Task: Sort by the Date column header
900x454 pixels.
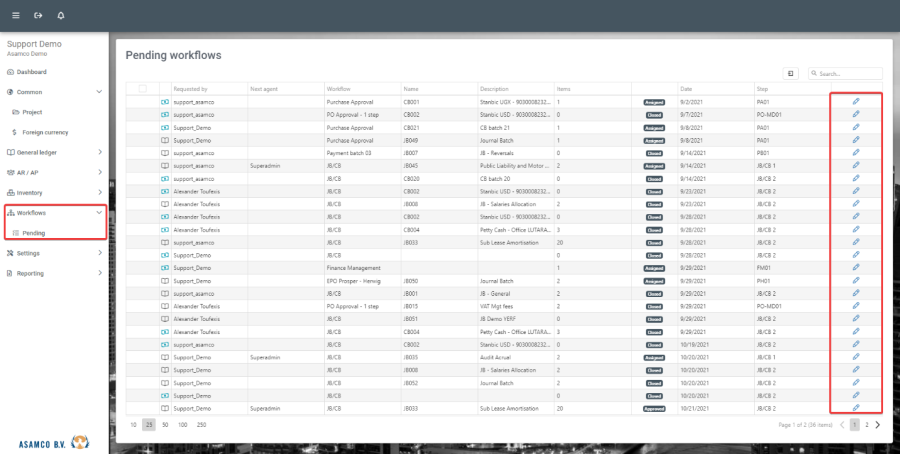Action: click(686, 89)
